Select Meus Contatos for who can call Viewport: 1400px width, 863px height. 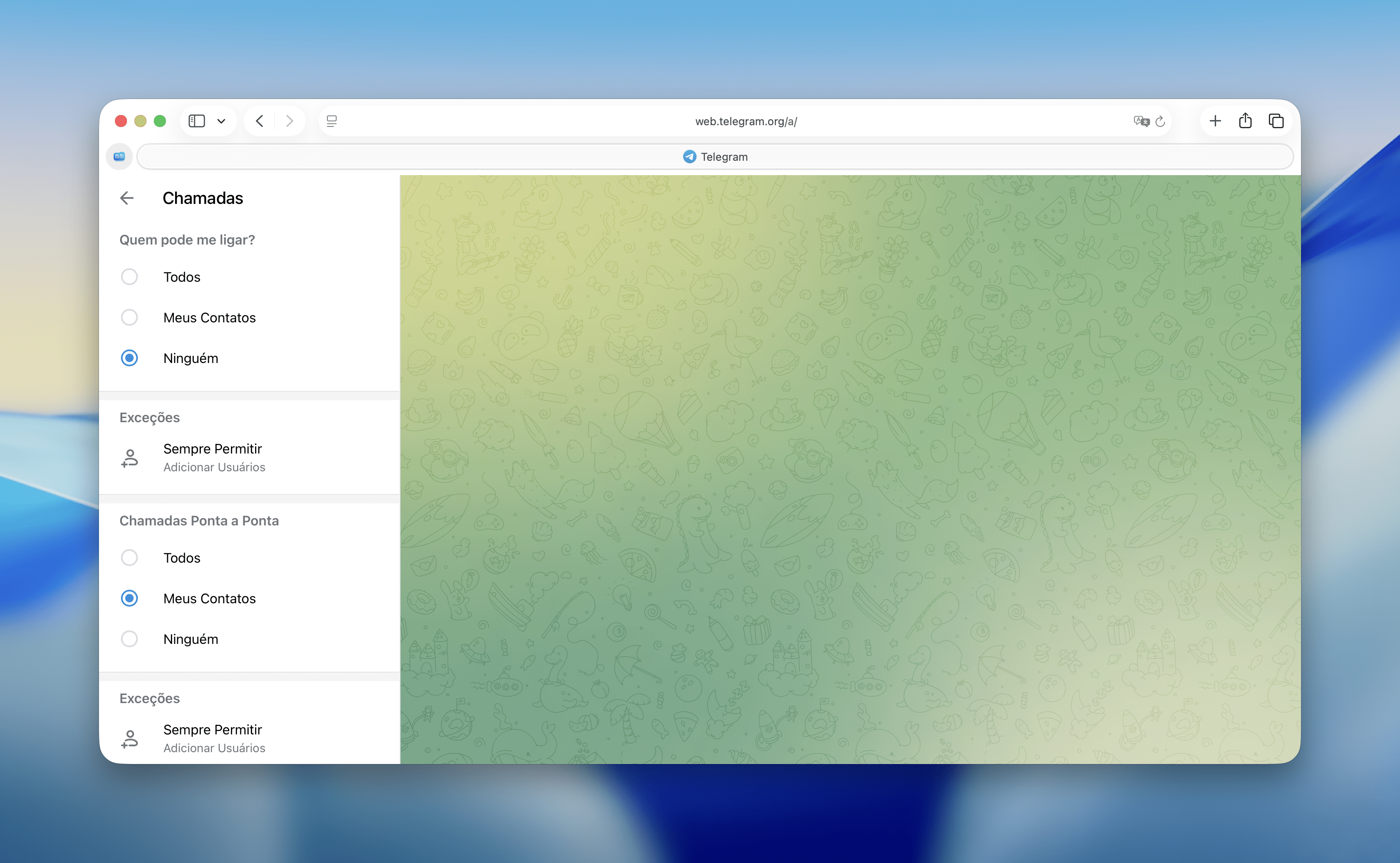pyautogui.click(x=129, y=317)
